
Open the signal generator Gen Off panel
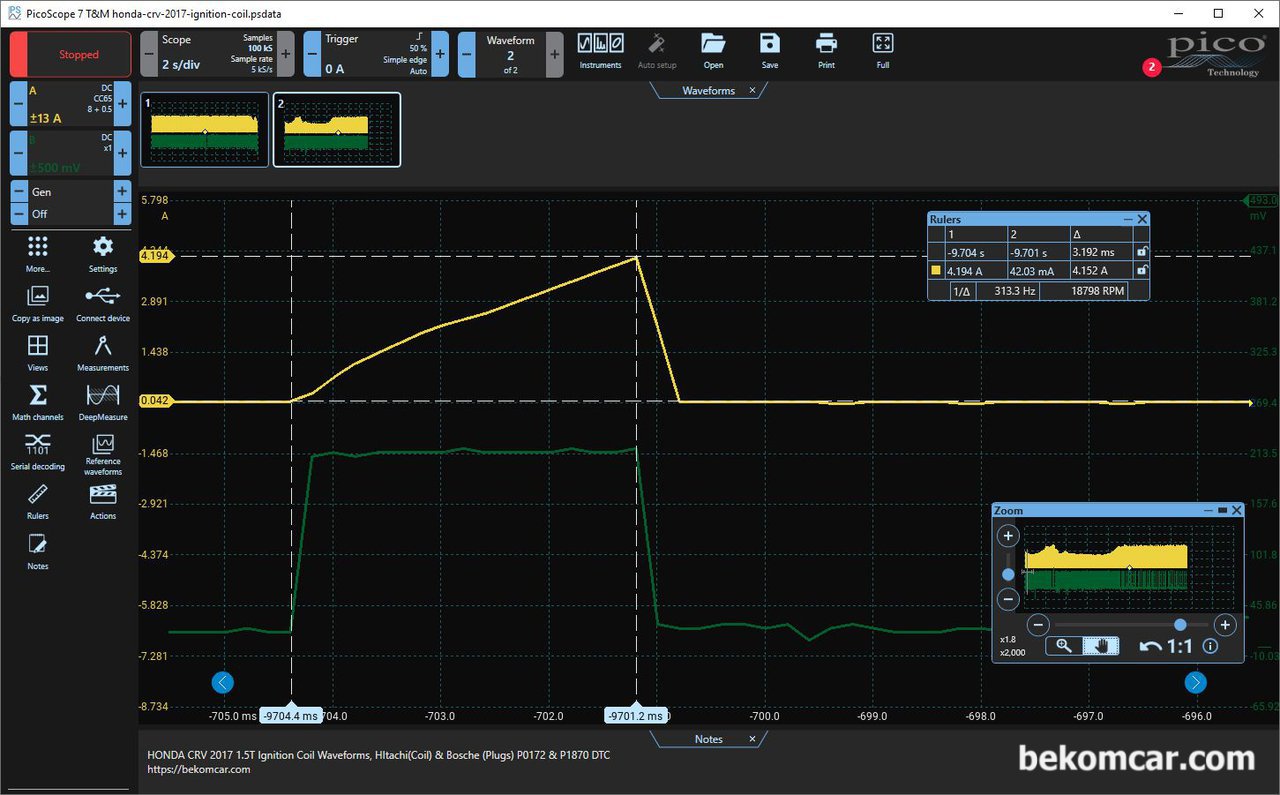point(70,203)
